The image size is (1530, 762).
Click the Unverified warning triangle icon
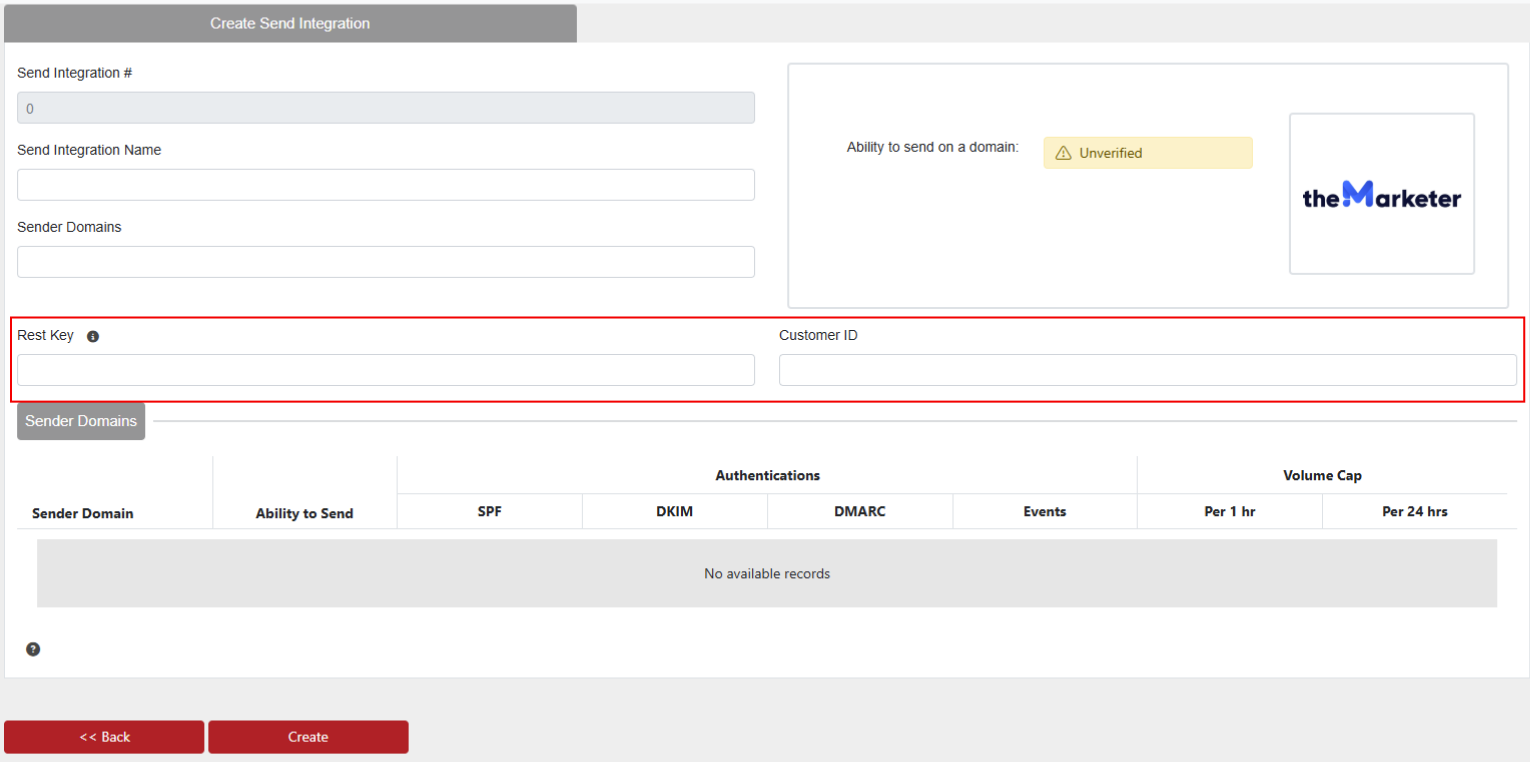coord(1063,153)
